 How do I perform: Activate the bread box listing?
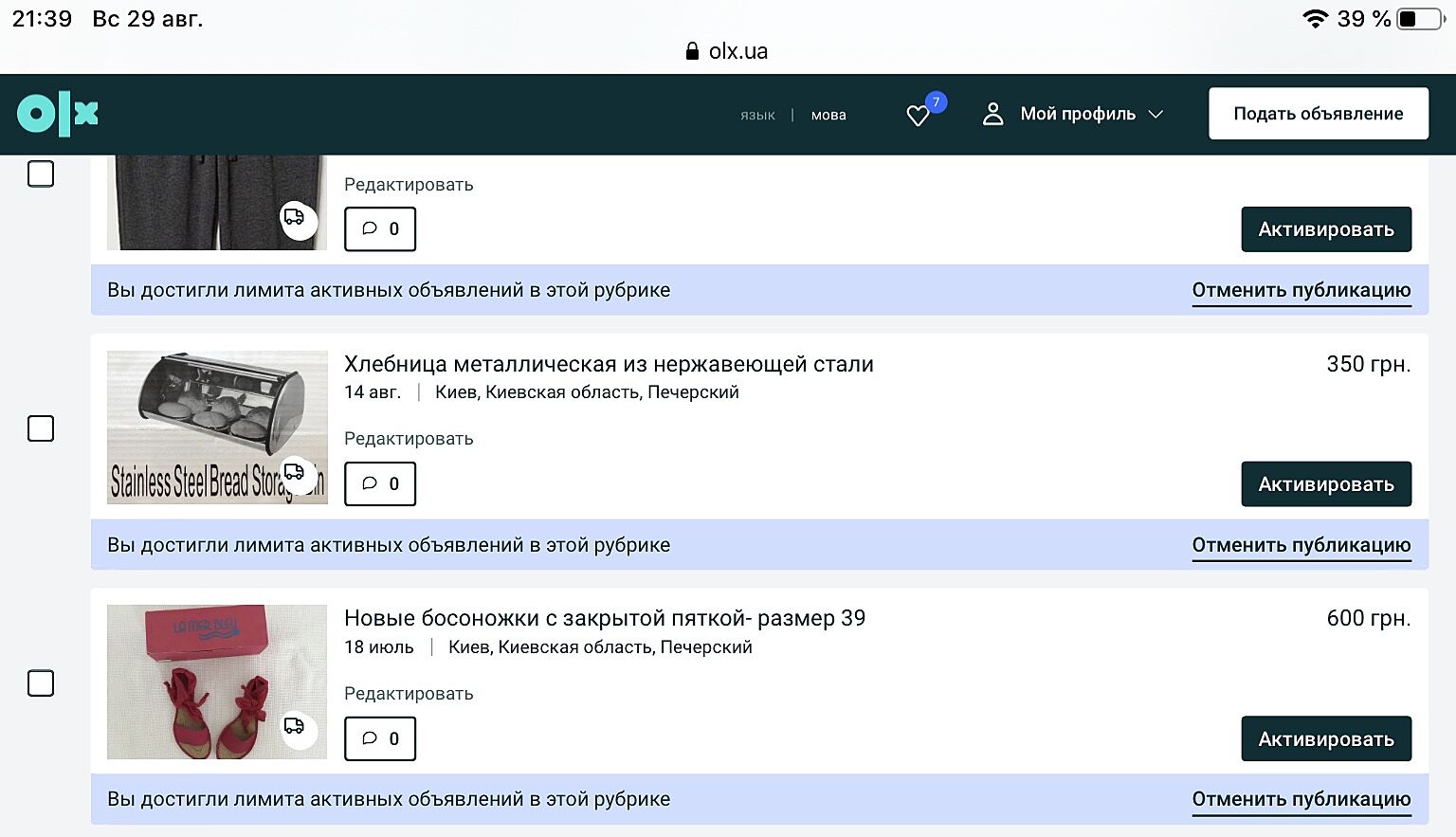(1325, 484)
